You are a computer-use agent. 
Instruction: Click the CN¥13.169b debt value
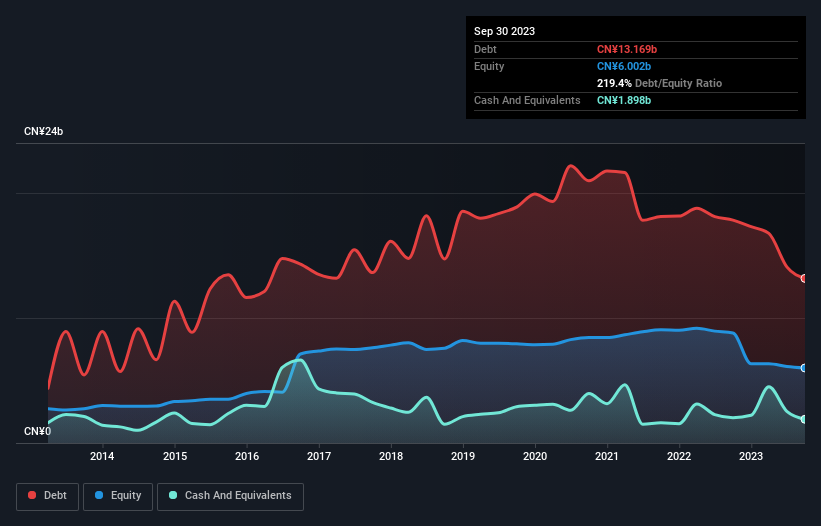pos(627,49)
